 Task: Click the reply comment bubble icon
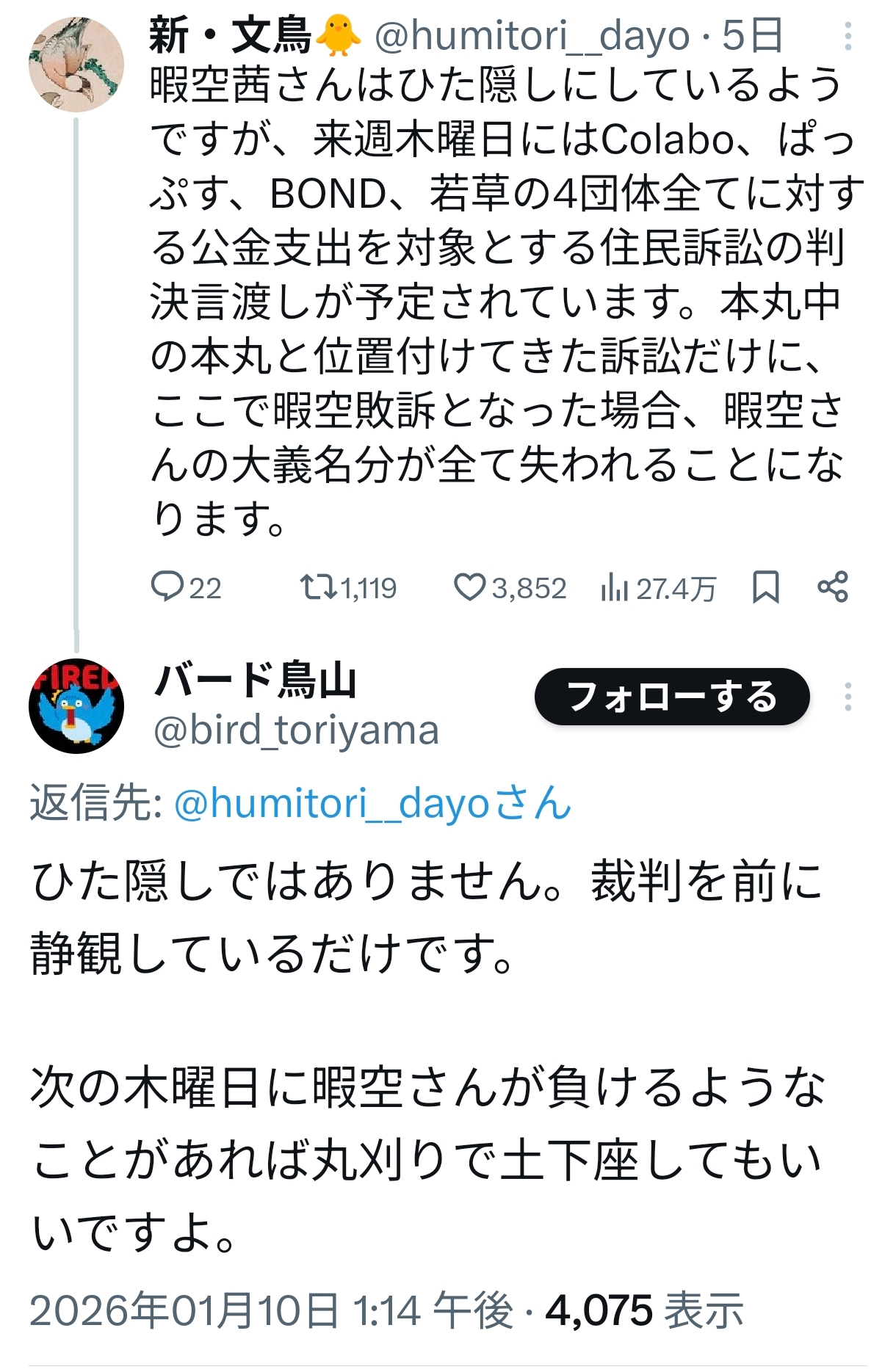point(167,587)
